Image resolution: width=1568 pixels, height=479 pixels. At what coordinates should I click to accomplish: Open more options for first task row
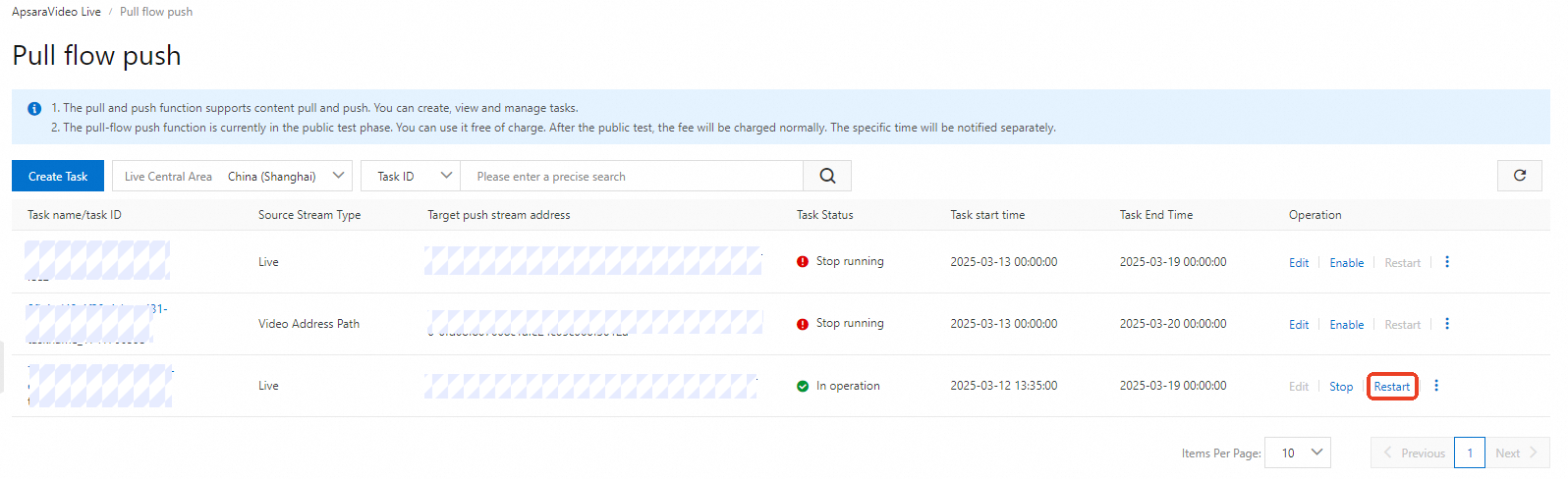pos(1447,262)
